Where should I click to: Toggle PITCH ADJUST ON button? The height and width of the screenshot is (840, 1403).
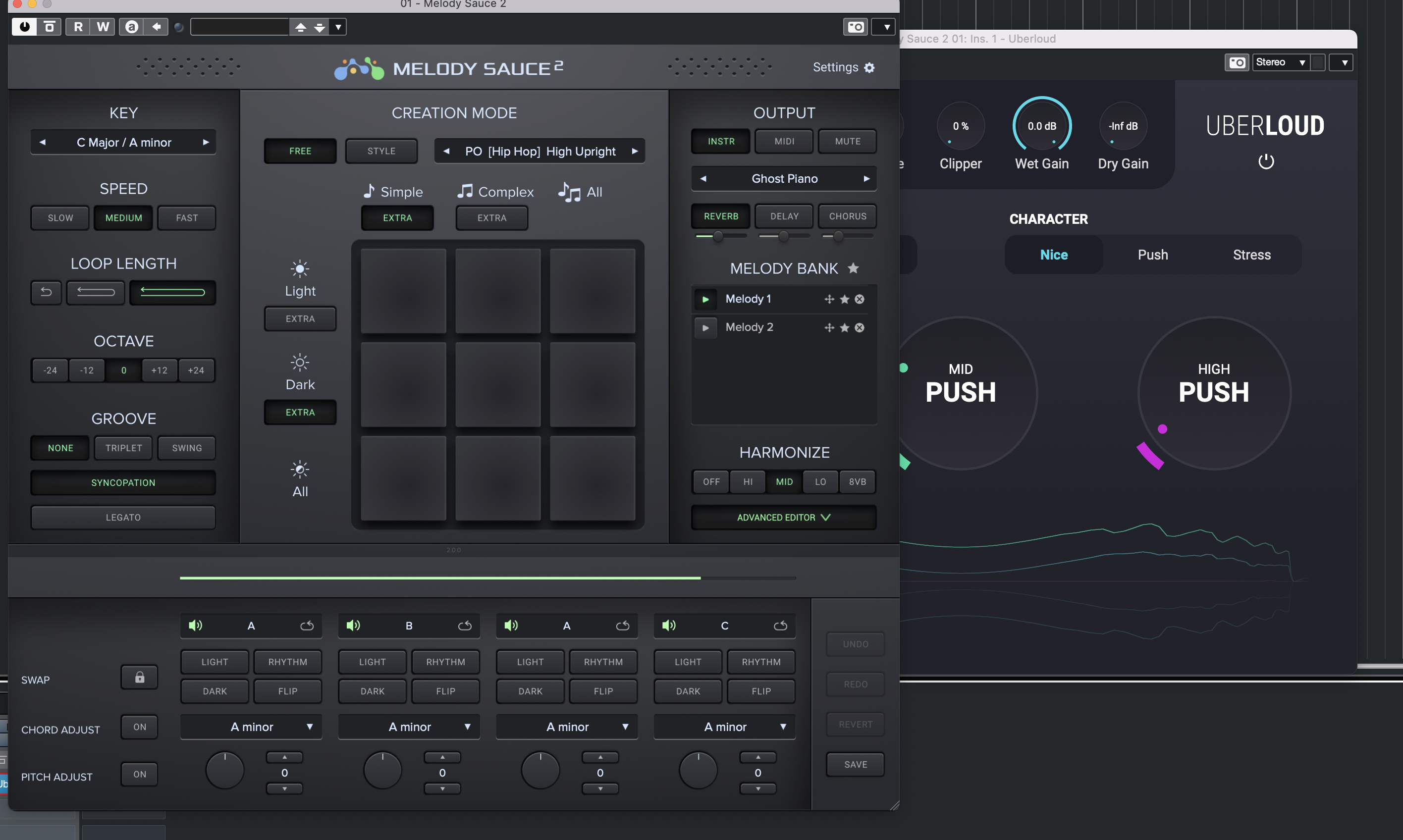[139, 774]
